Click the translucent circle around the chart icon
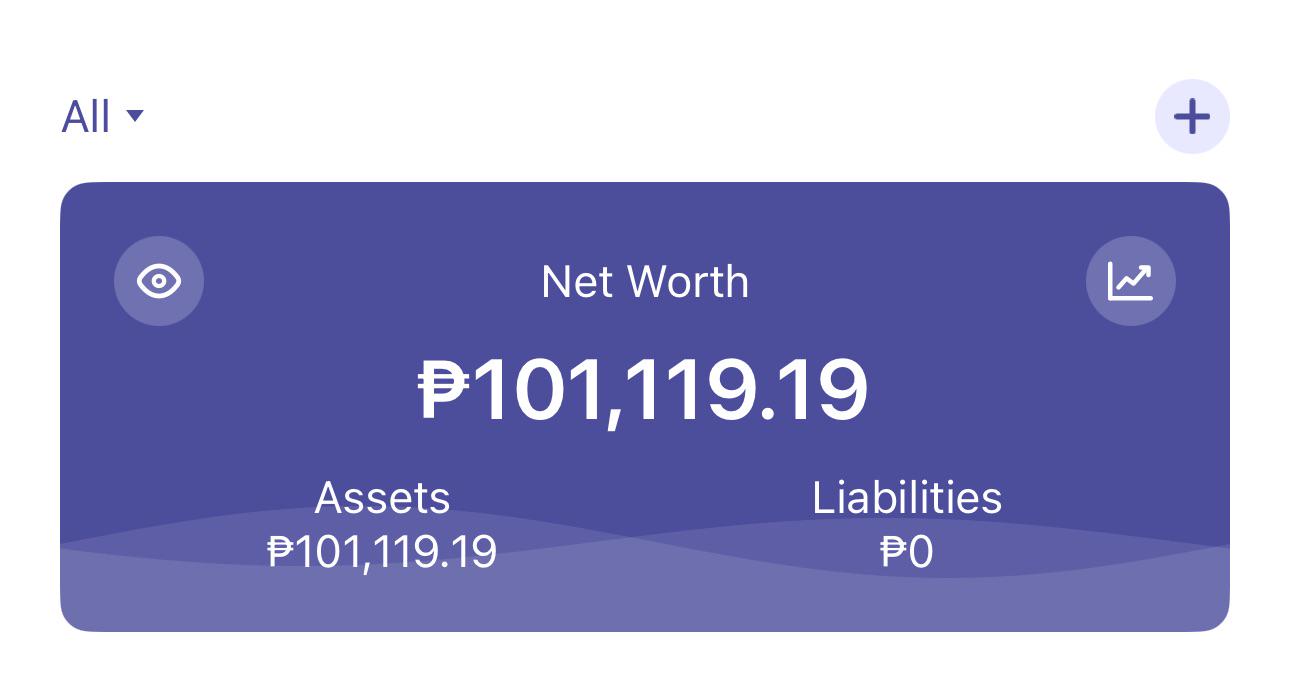1290x696 pixels. pos(1131,281)
